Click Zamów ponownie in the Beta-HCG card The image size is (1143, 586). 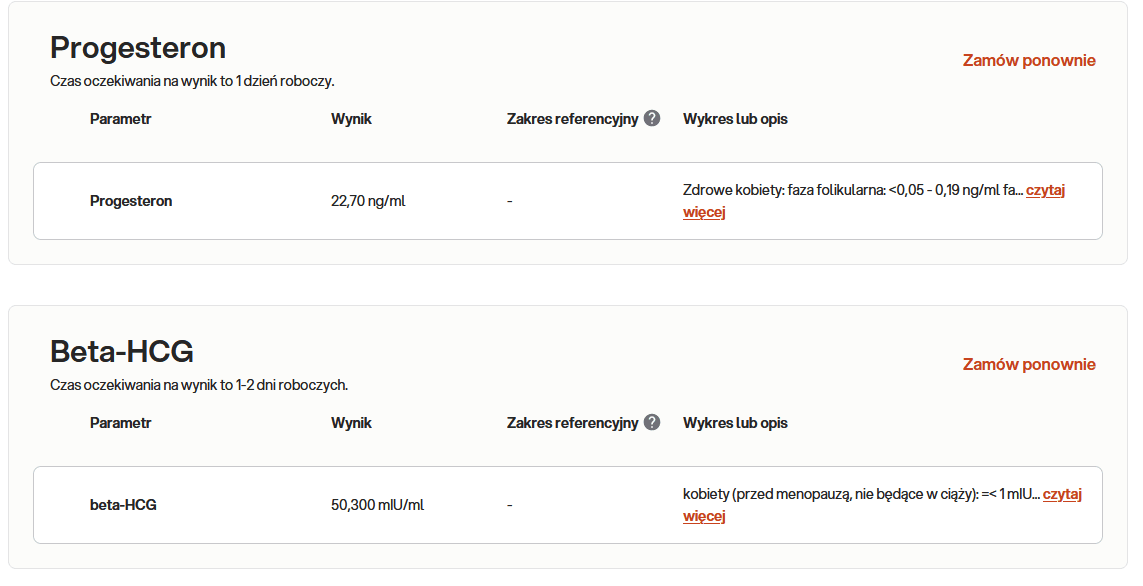click(x=1029, y=364)
